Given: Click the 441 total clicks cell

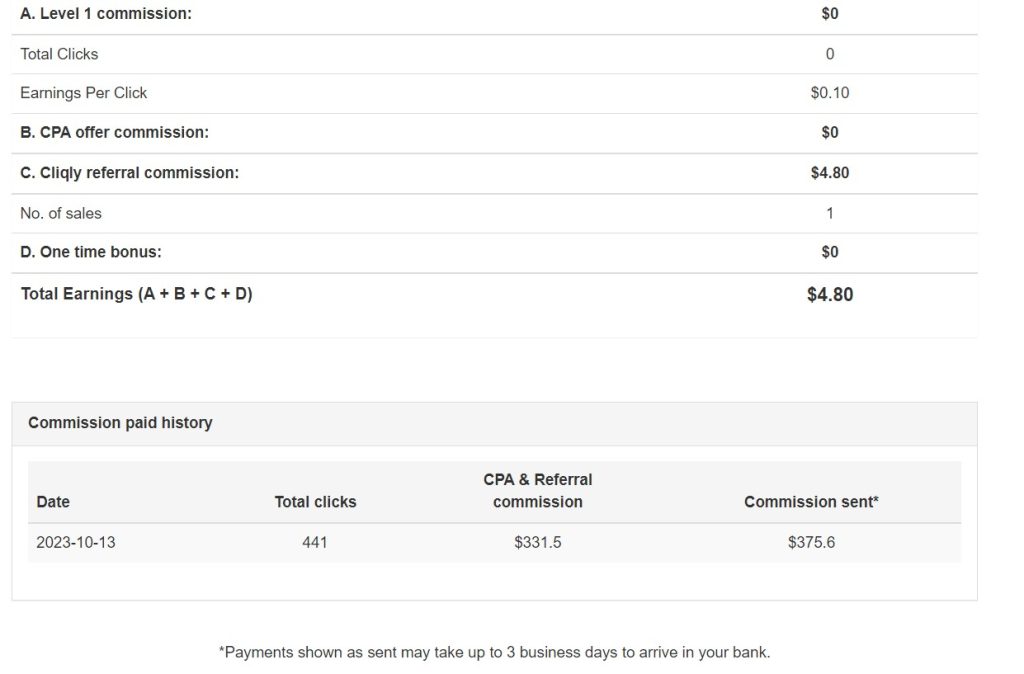Looking at the screenshot, I should tap(315, 543).
